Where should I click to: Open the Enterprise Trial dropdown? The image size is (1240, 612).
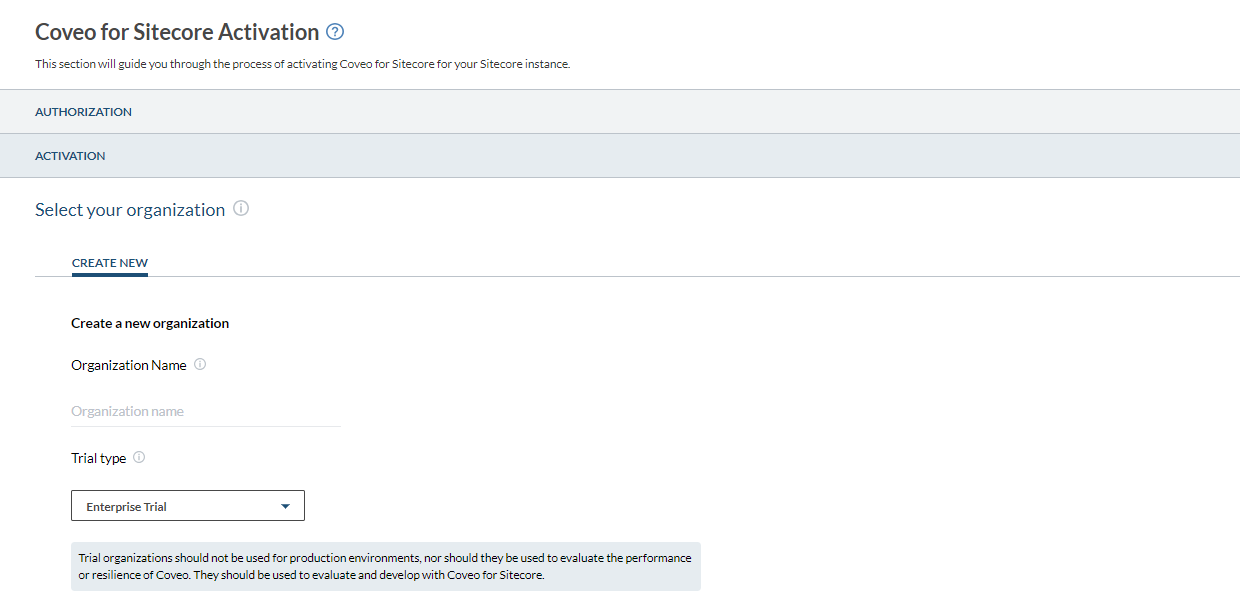coord(187,506)
